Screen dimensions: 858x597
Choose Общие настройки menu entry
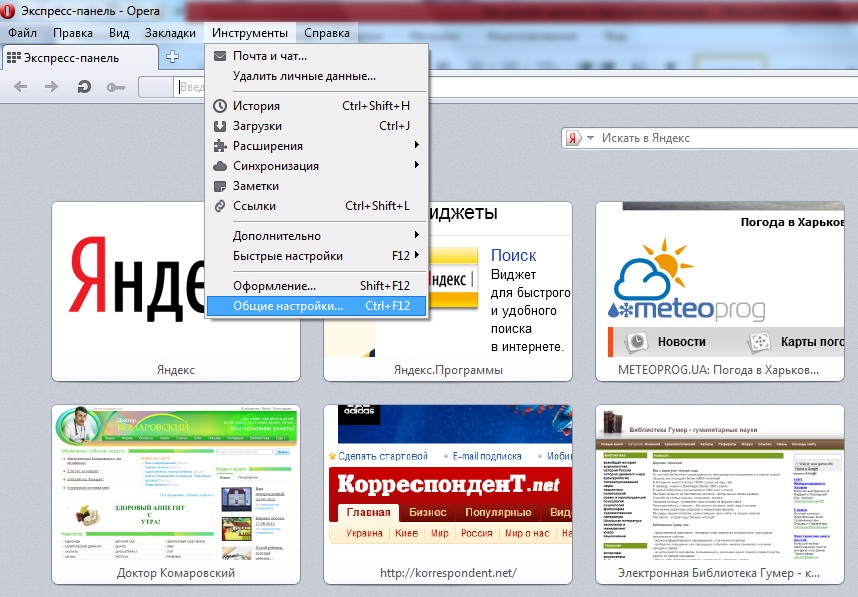tap(316, 306)
